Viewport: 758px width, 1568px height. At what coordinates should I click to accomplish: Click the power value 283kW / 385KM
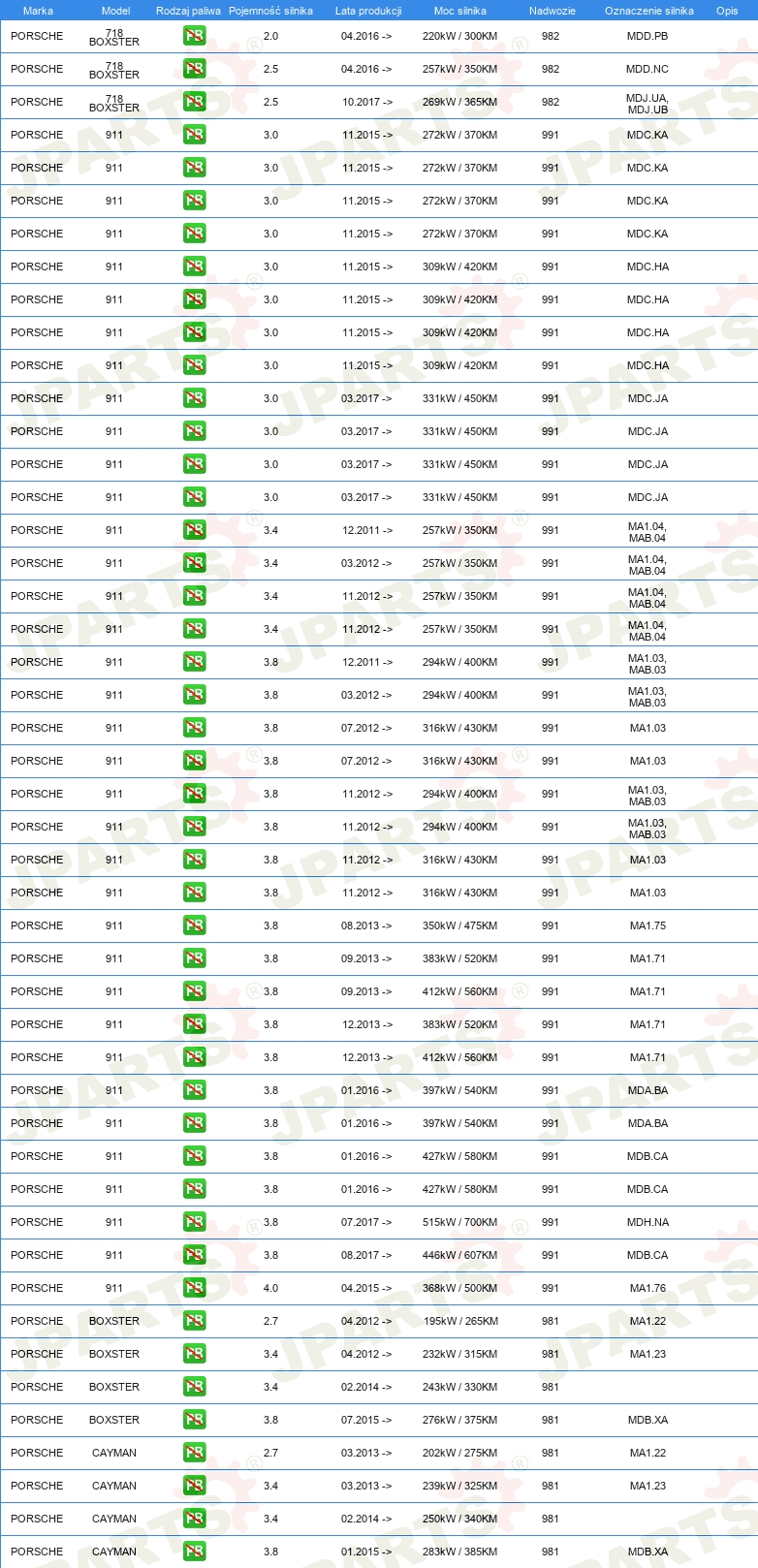click(x=459, y=1552)
